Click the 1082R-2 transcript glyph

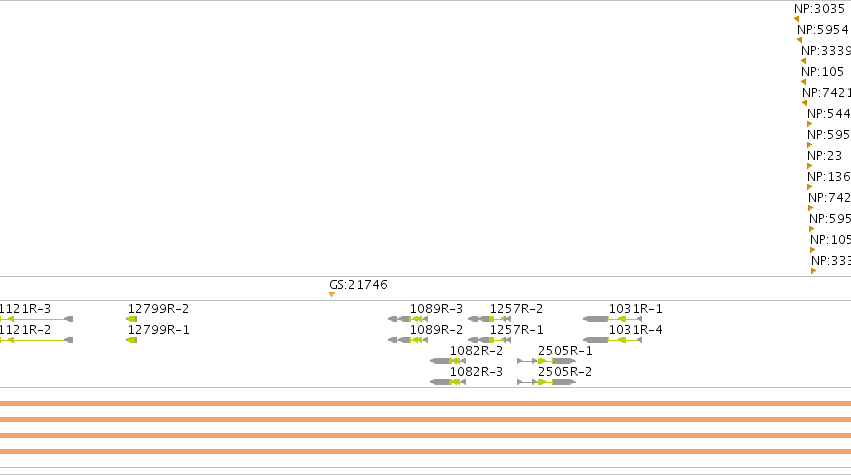click(x=448, y=361)
